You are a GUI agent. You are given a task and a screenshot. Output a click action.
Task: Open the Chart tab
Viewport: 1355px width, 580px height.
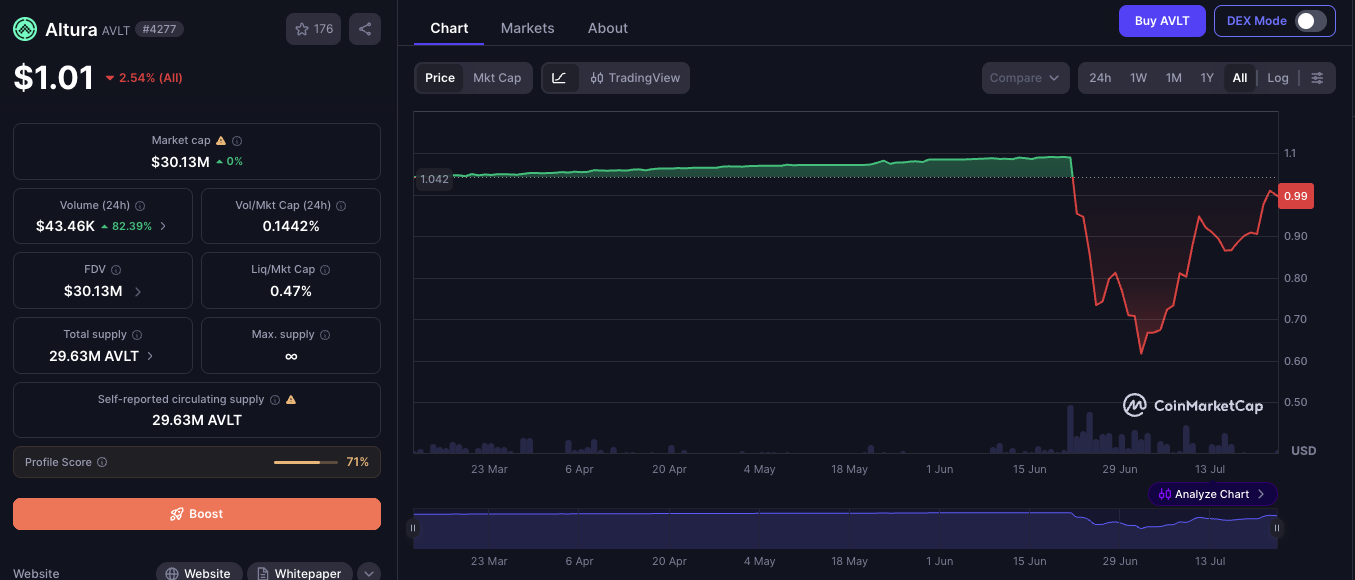tap(449, 28)
